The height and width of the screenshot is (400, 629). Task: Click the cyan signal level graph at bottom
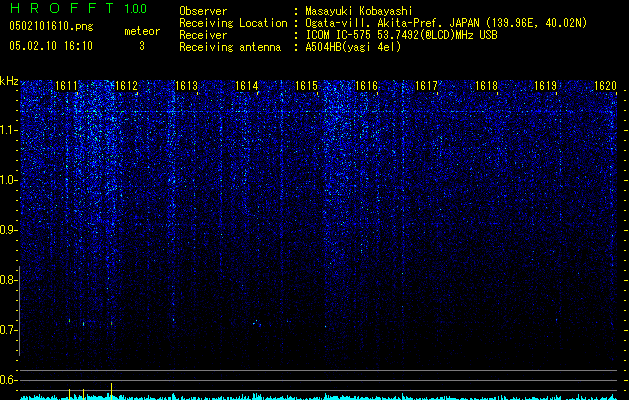(318, 397)
